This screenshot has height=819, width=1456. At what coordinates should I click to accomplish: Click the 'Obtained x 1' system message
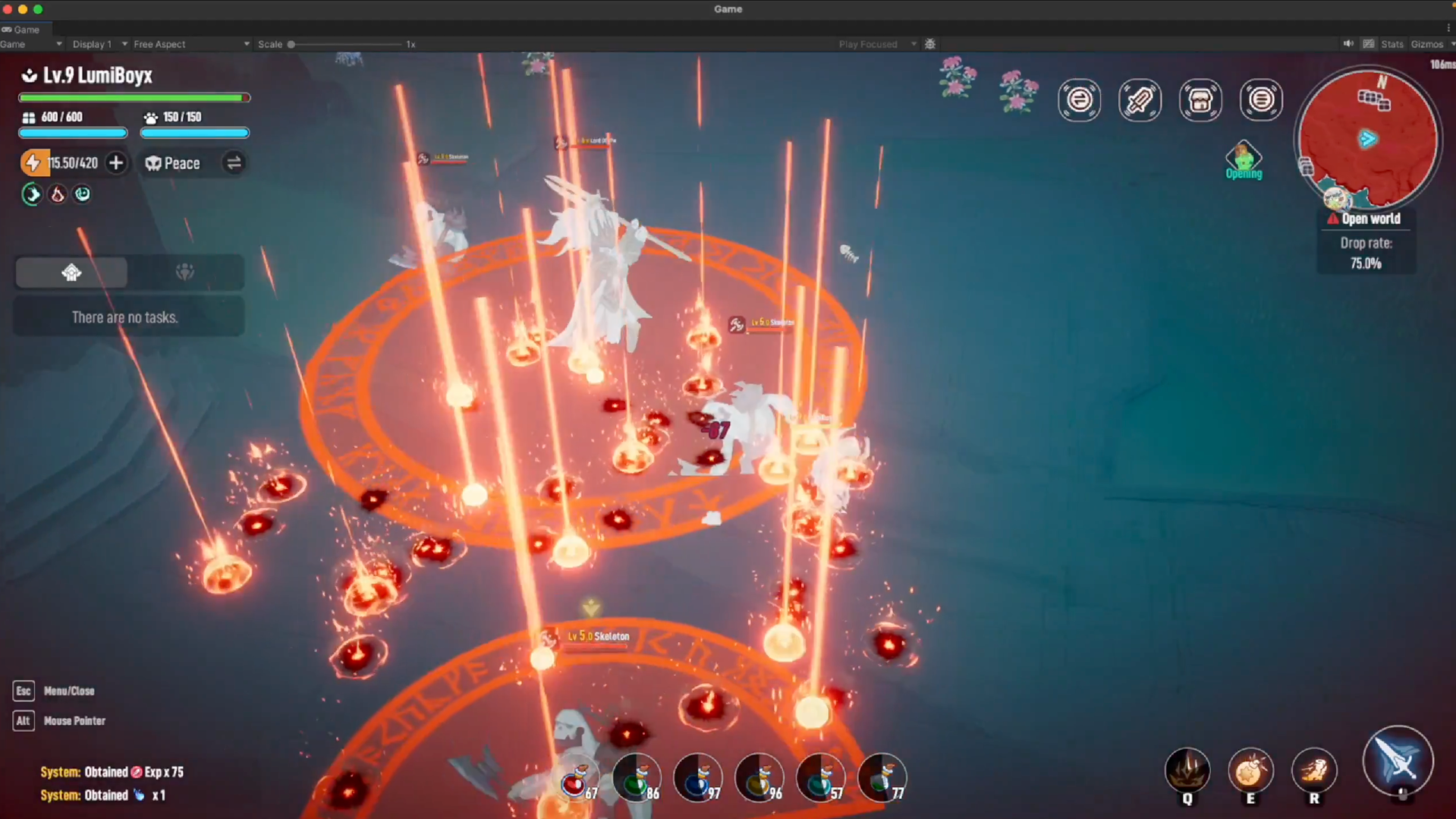click(103, 795)
